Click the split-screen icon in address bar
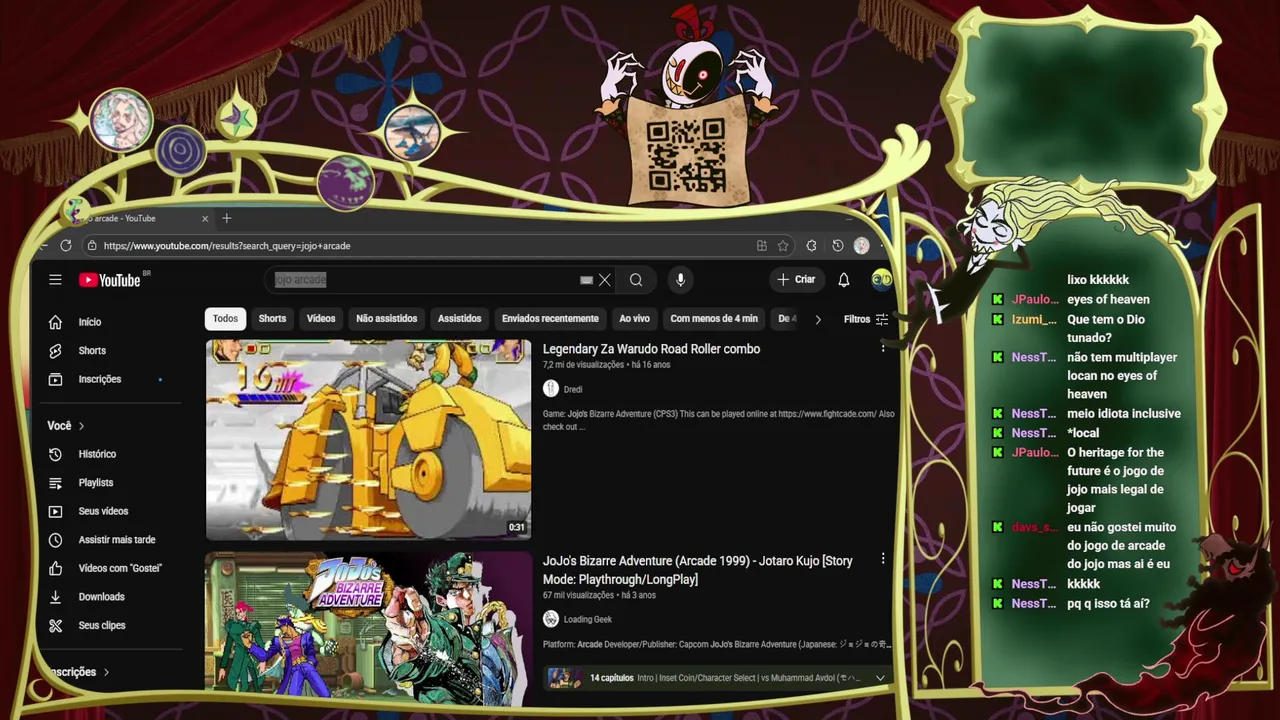Screen dimensions: 1280x720 pyautogui.click(x=761, y=245)
